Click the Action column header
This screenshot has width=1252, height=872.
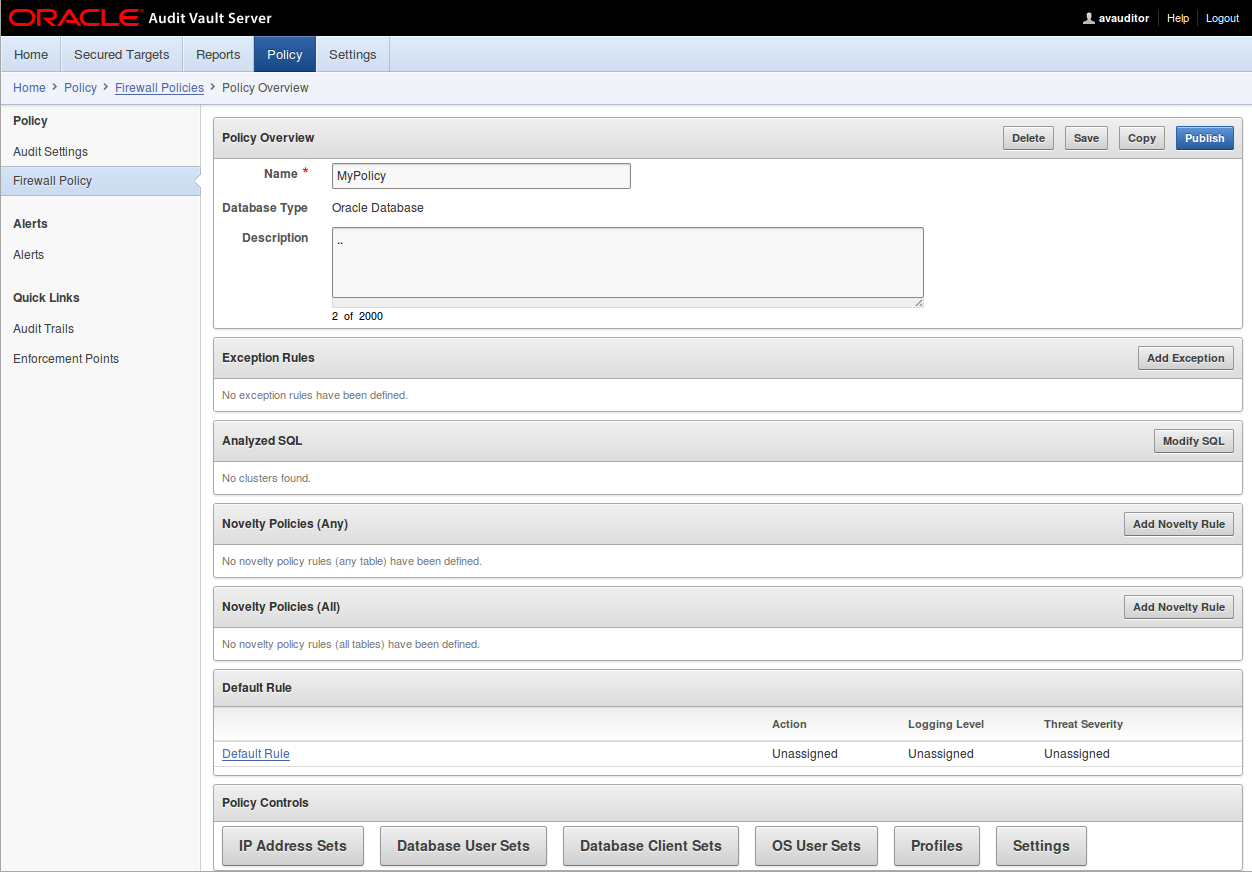[789, 724]
